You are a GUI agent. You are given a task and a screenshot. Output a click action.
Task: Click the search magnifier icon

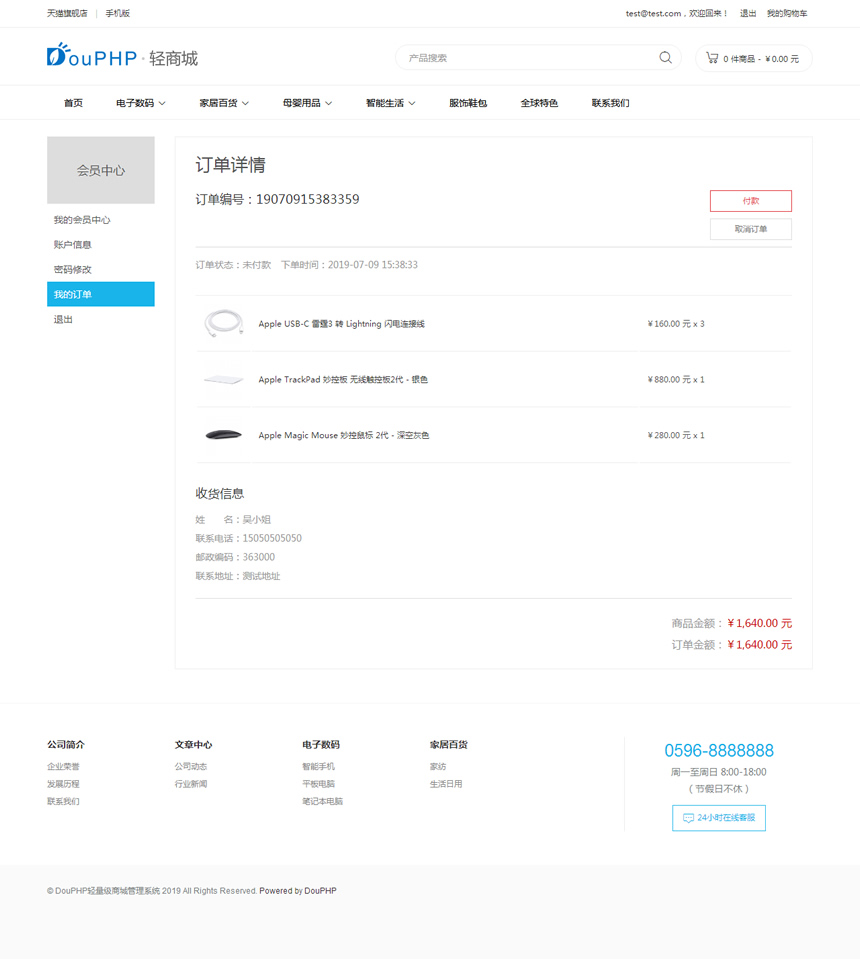pos(665,57)
